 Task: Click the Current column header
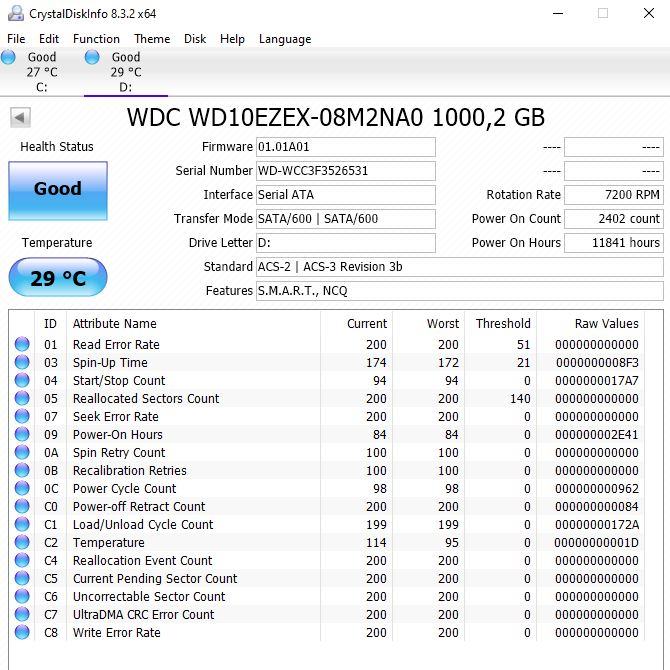(367, 323)
